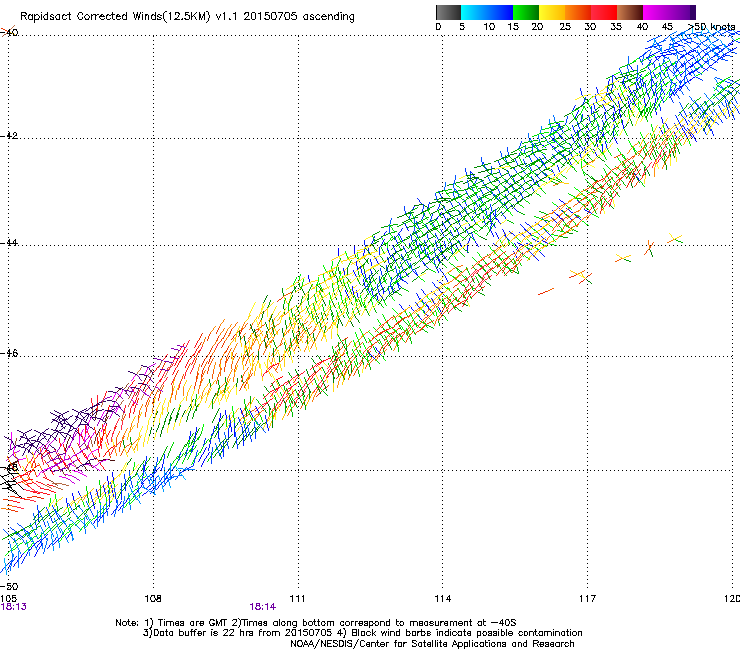Image resolution: width=740 pixels, height=650 pixels.
Task: Select the gray 0-5 knots legend segment
Action: point(448,12)
